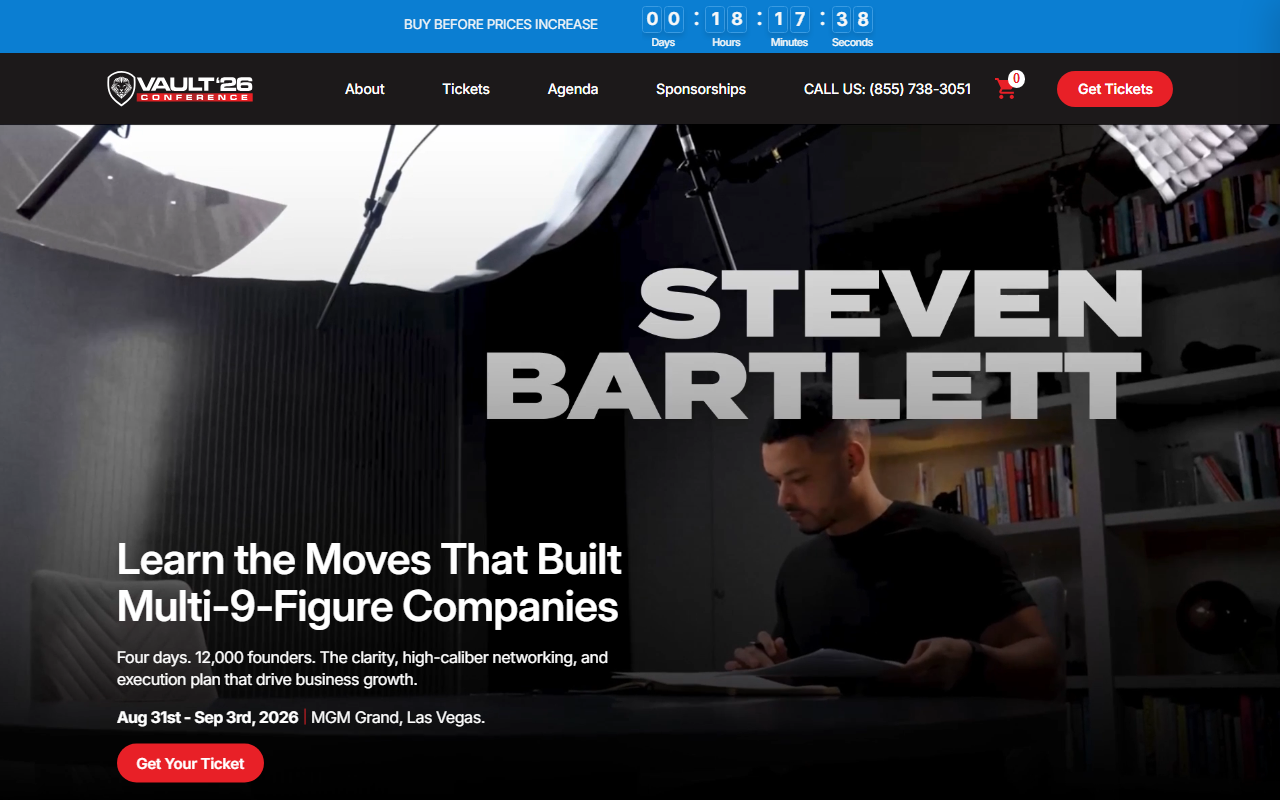Click the Vault '26 Conference logo

(x=180, y=88)
